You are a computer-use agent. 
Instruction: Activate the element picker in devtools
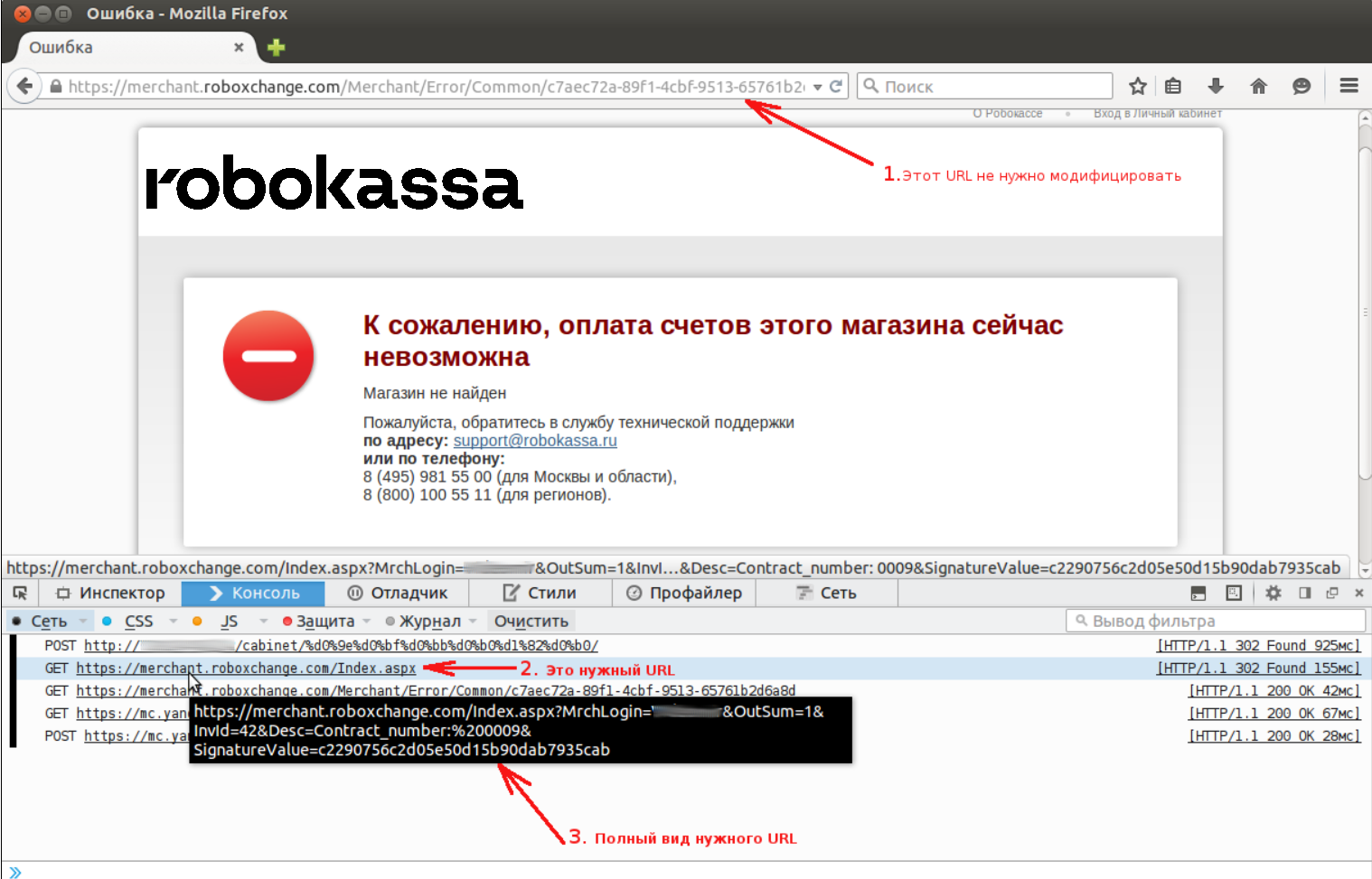pos(20,593)
